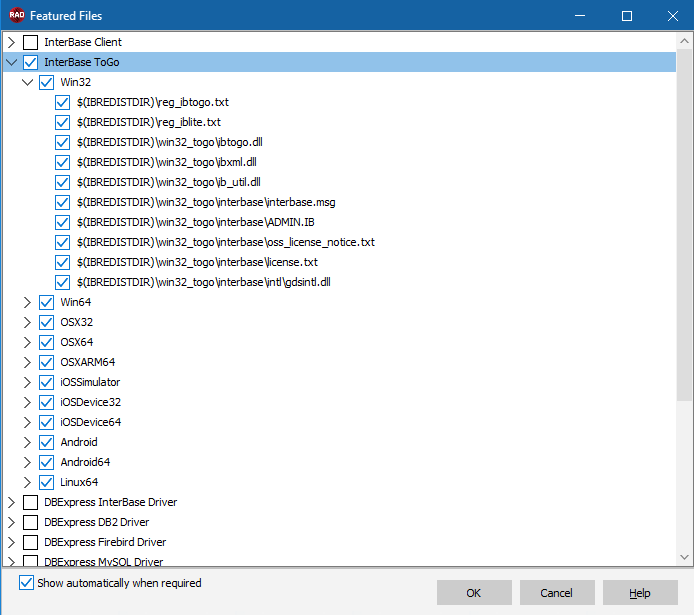Viewport: 694px width, 615px height.
Task: Uncheck the ibxml.dll file checkbox
Action: click(62, 162)
